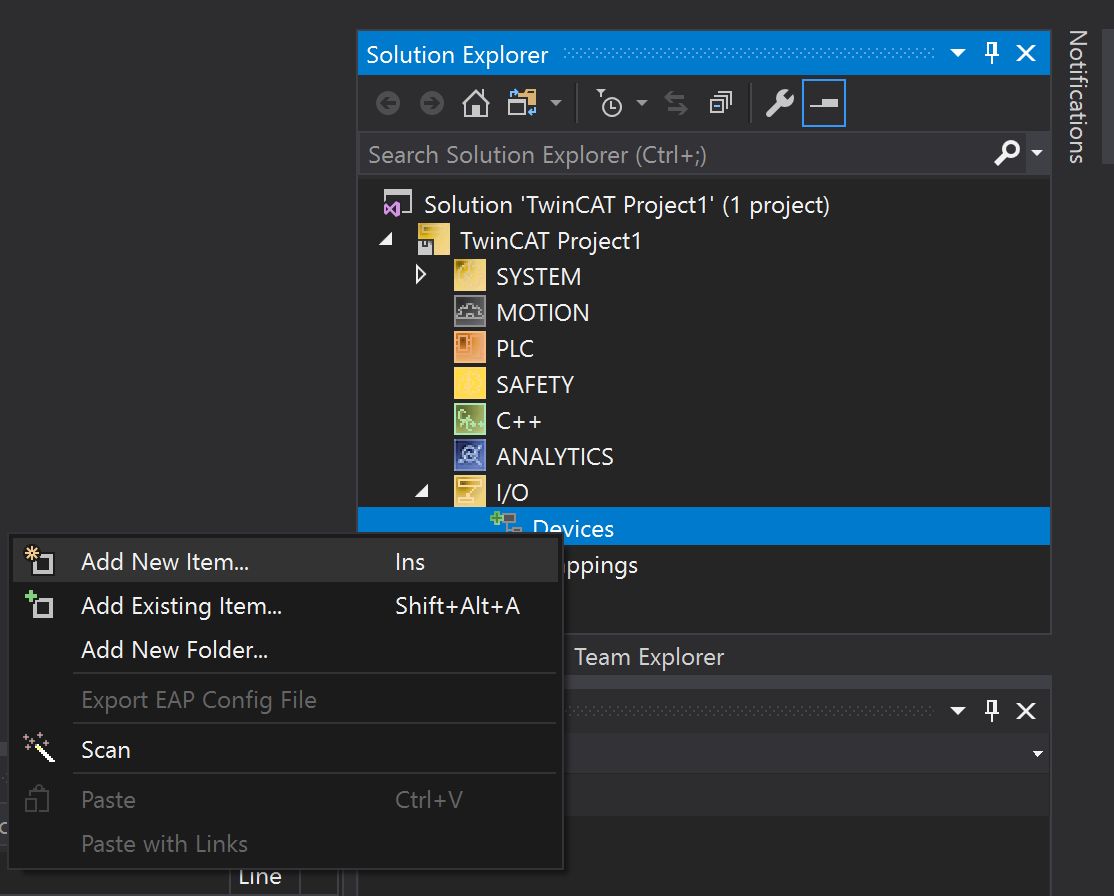Viewport: 1114px width, 896px height.
Task: Select Scan in the context menu
Action: click(285, 750)
